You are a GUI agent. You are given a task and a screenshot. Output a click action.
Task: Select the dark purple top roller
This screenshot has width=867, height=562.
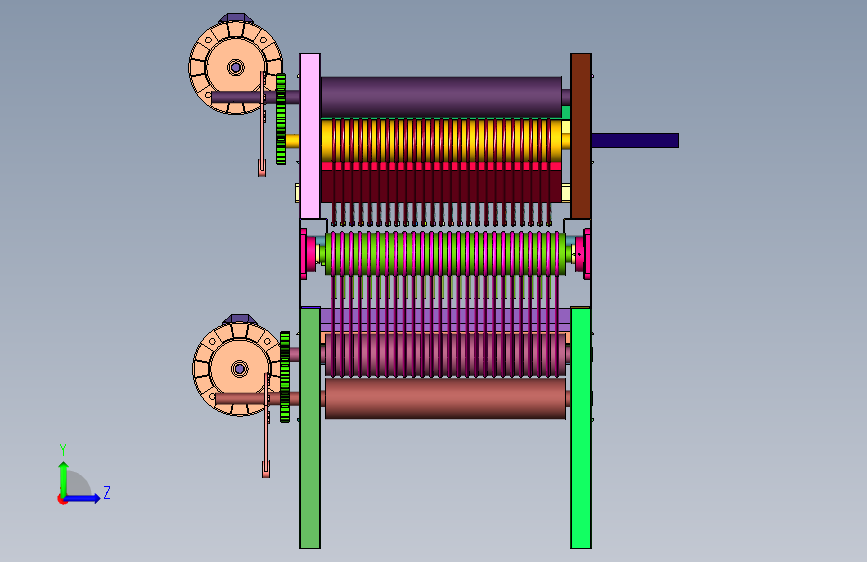pos(441,97)
